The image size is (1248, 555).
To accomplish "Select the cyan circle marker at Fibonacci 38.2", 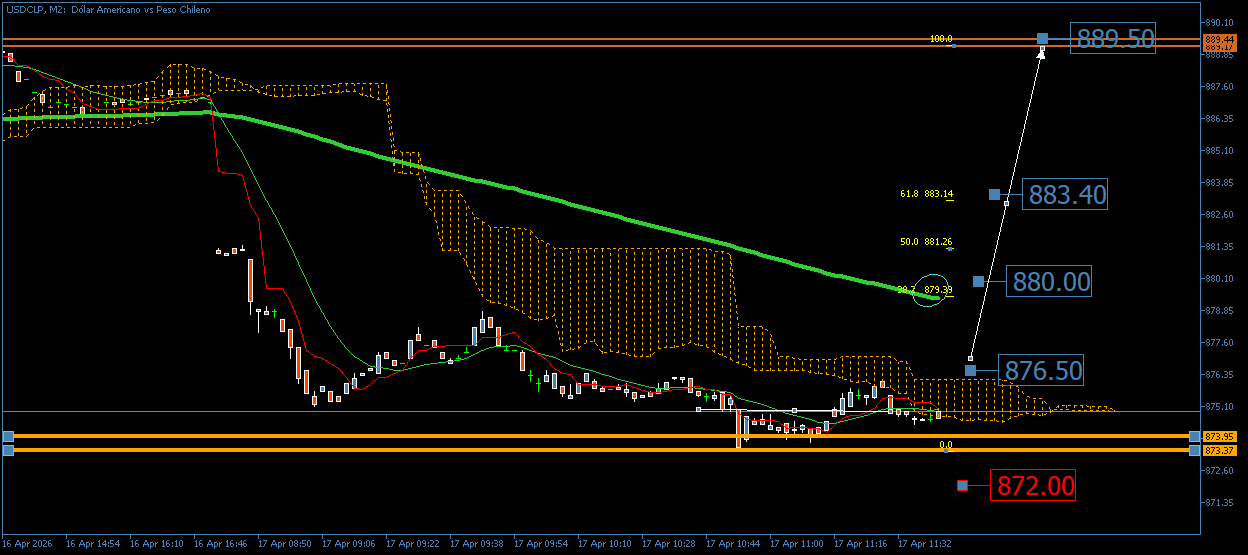I will (x=928, y=290).
